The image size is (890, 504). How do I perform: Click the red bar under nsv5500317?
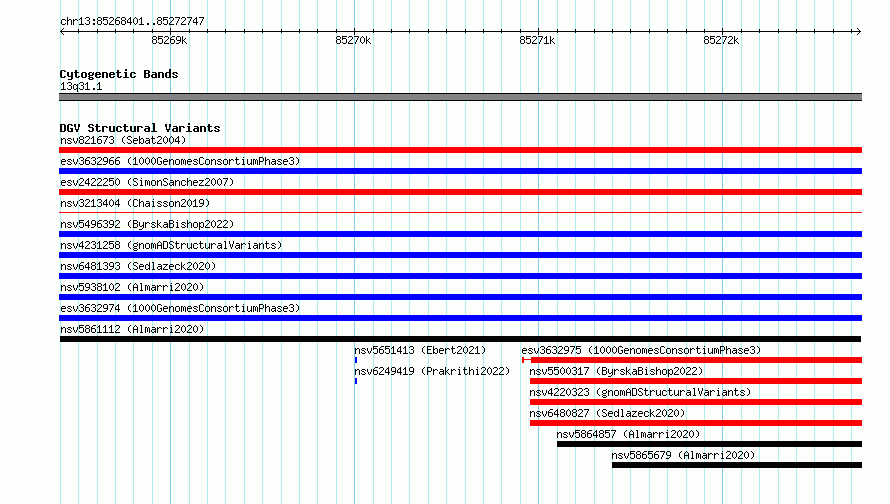click(x=696, y=381)
